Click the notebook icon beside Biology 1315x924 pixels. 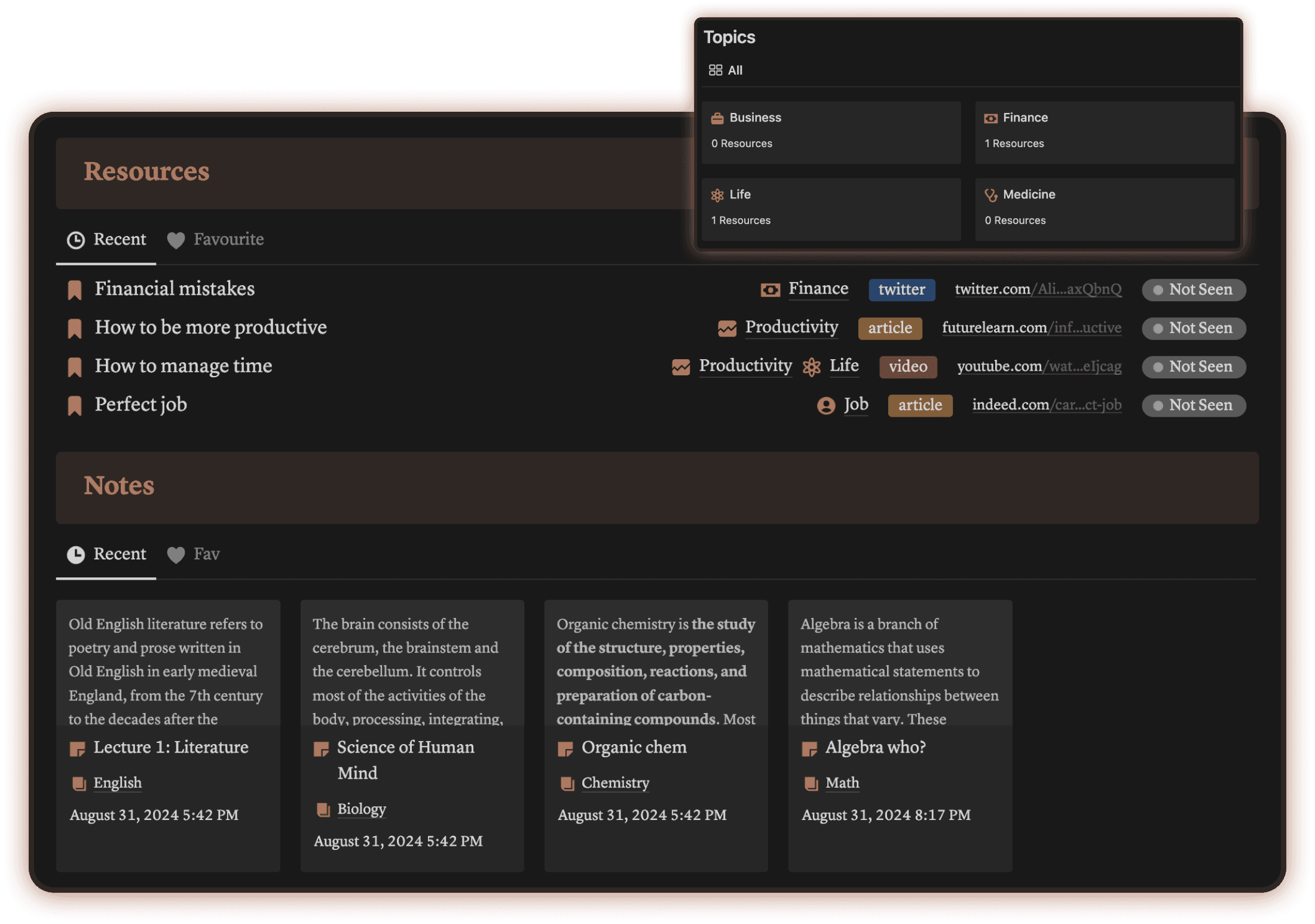pyautogui.click(x=323, y=810)
